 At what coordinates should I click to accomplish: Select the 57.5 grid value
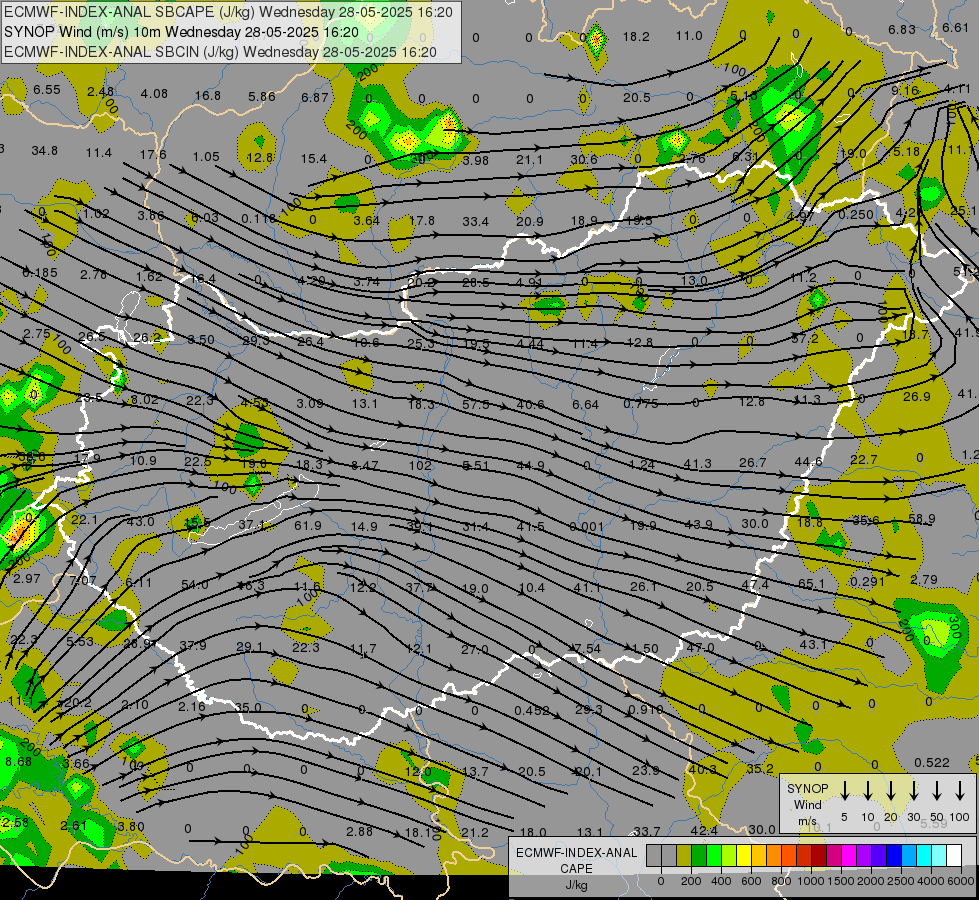click(476, 404)
